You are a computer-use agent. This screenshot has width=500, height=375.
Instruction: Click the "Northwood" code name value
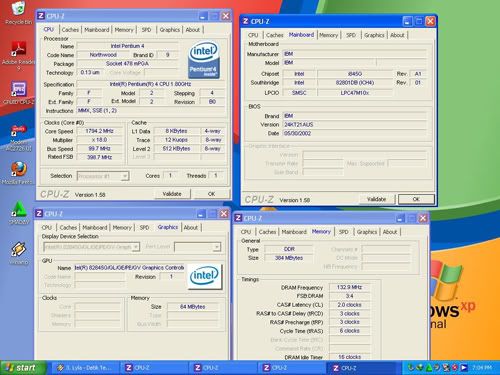click(103, 55)
